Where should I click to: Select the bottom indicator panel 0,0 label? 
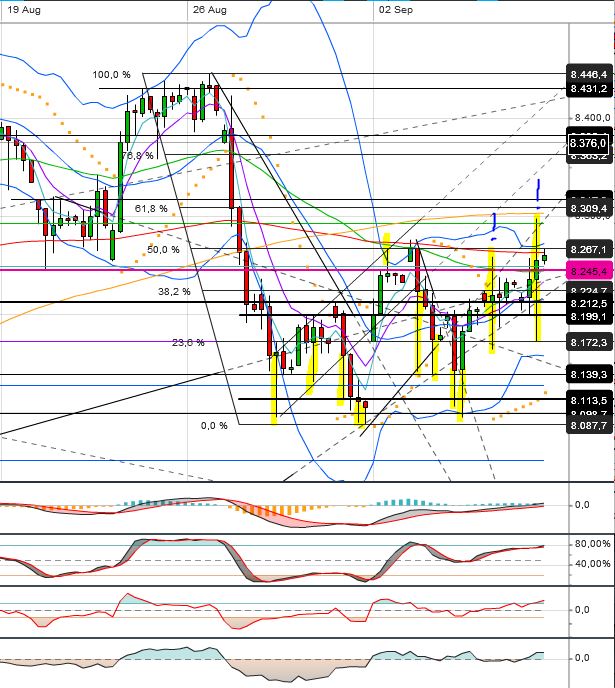(582, 658)
